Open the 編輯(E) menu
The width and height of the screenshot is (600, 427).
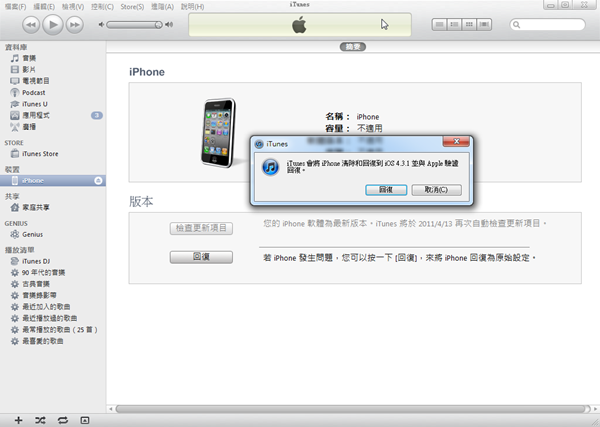click(x=44, y=7)
